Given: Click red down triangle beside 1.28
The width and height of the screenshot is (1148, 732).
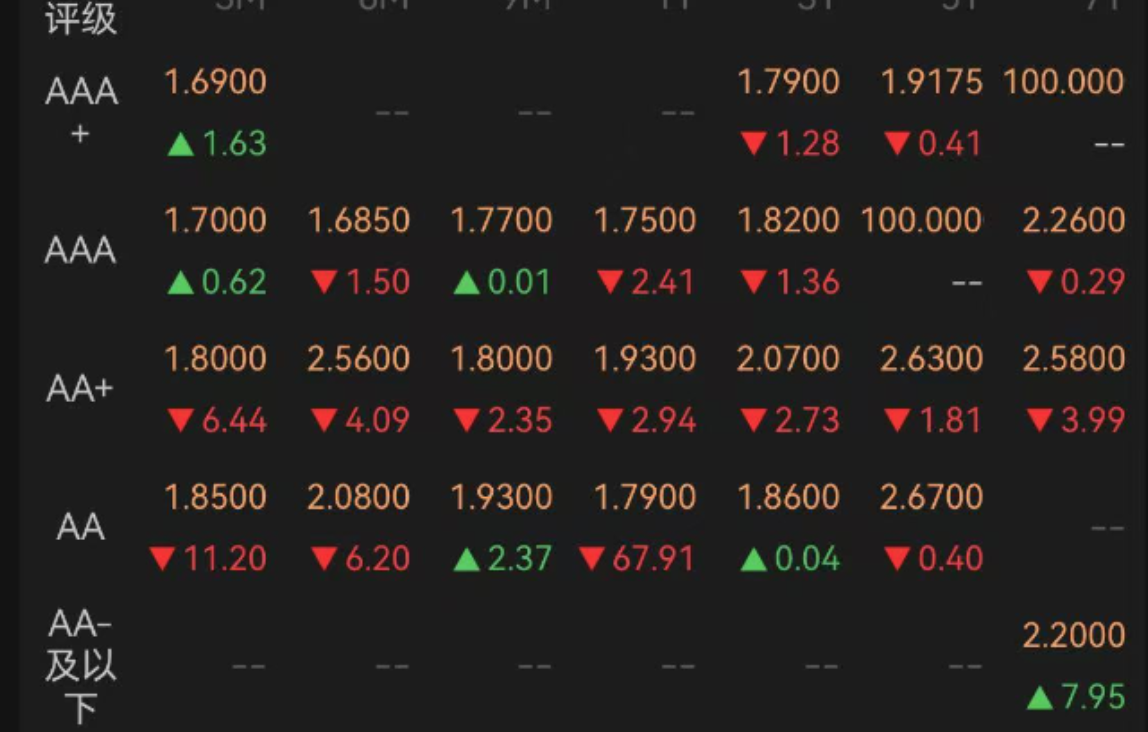Looking at the screenshot, I should 753,143.
